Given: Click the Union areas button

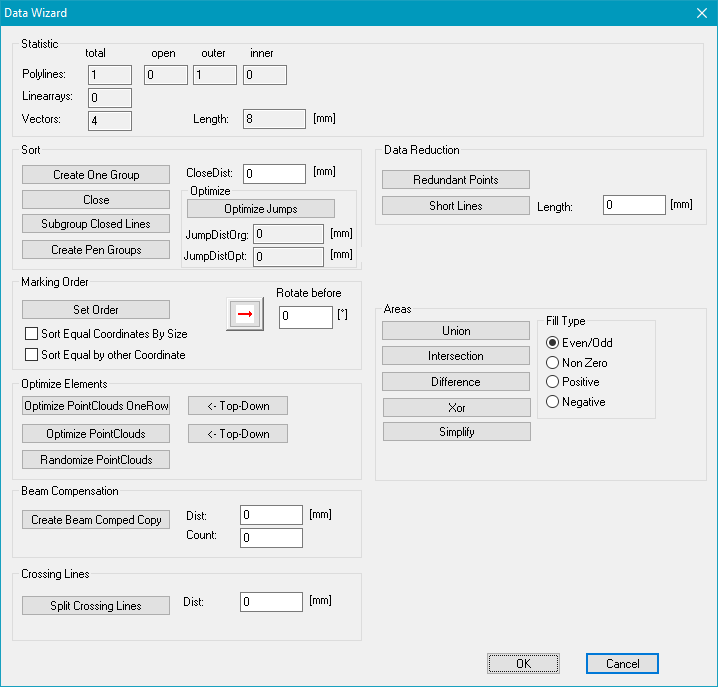Looking at the screenshot, I should (x=456, y=331).
